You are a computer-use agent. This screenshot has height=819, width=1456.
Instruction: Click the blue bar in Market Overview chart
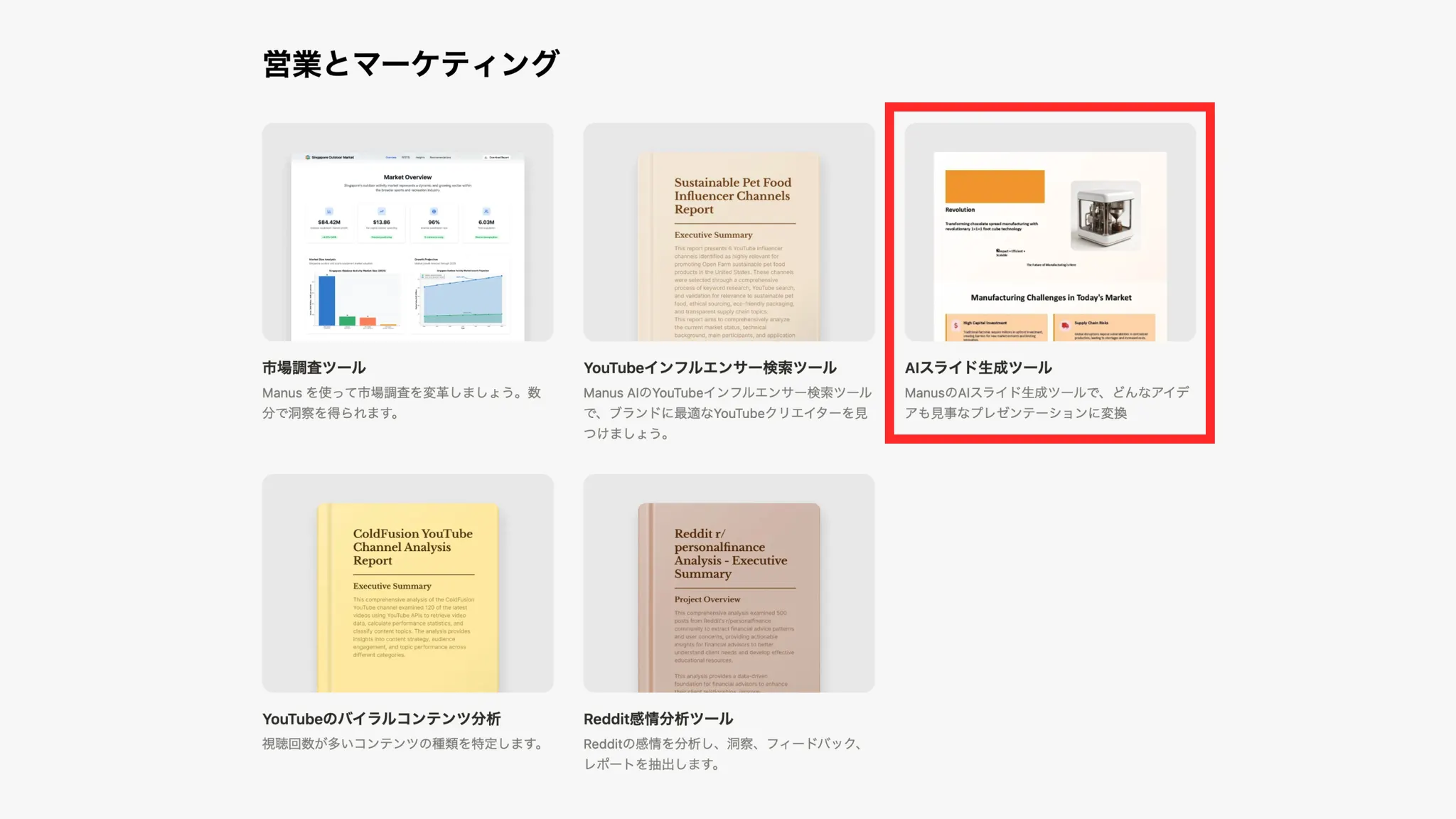coord(326,301)
